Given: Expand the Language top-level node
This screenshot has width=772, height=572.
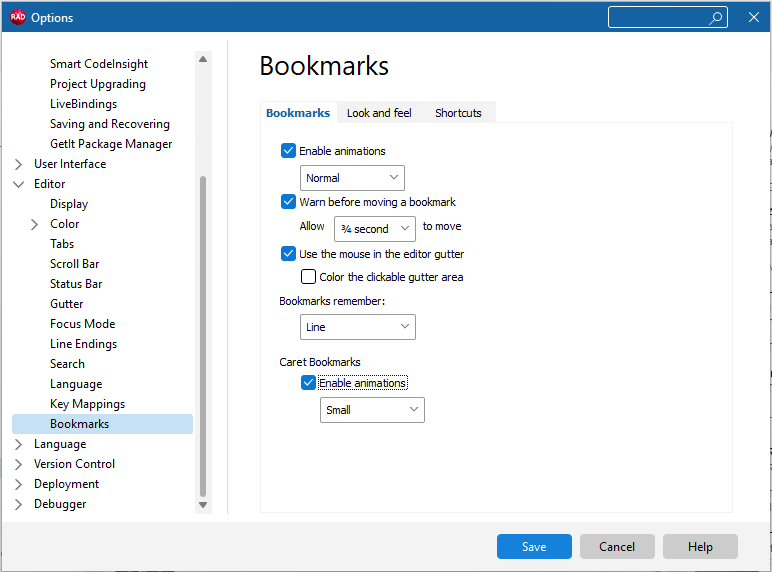Looking at the screenshot, I should (19, 445).
